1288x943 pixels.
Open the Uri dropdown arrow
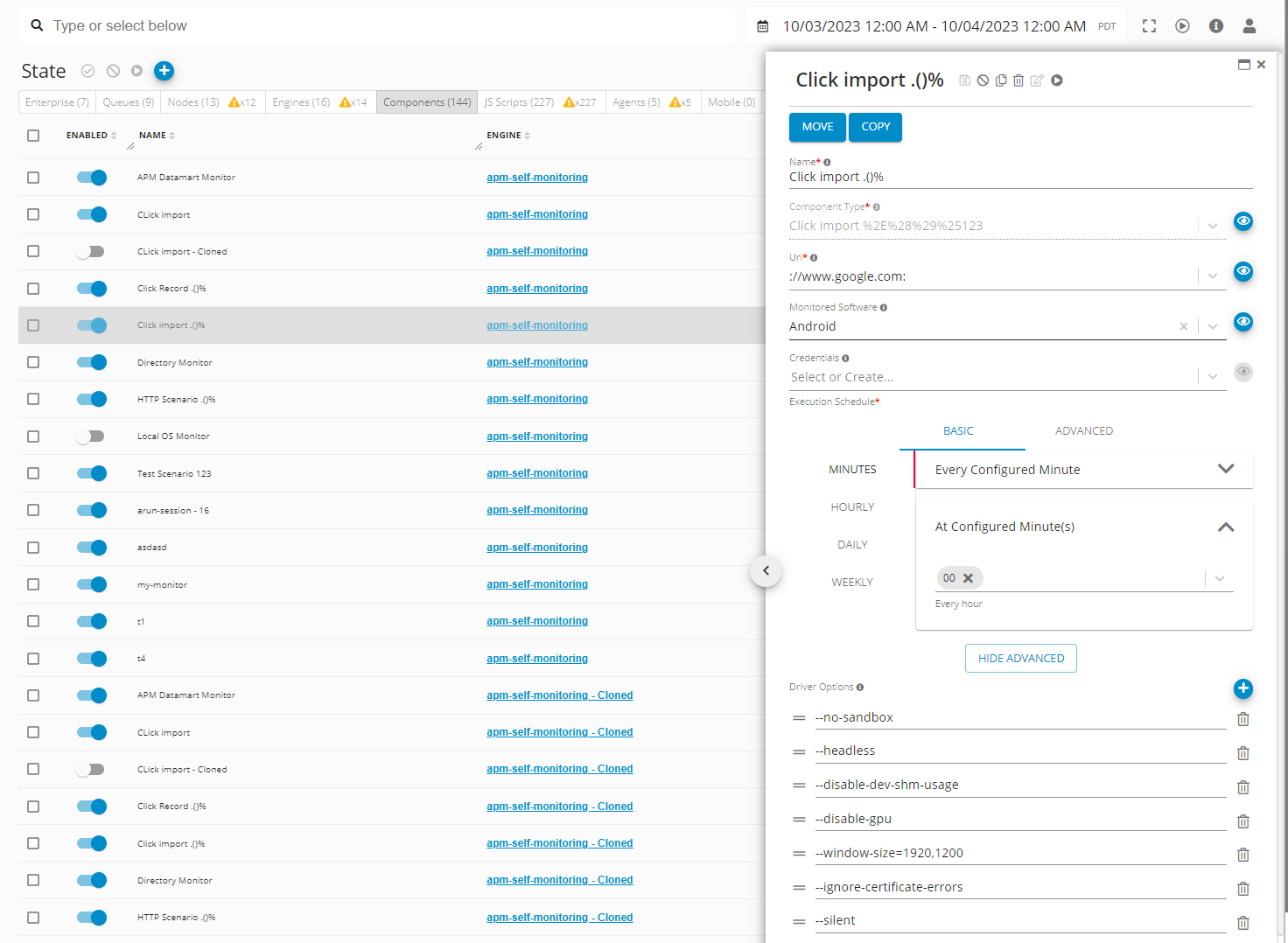coord(1212,276)
